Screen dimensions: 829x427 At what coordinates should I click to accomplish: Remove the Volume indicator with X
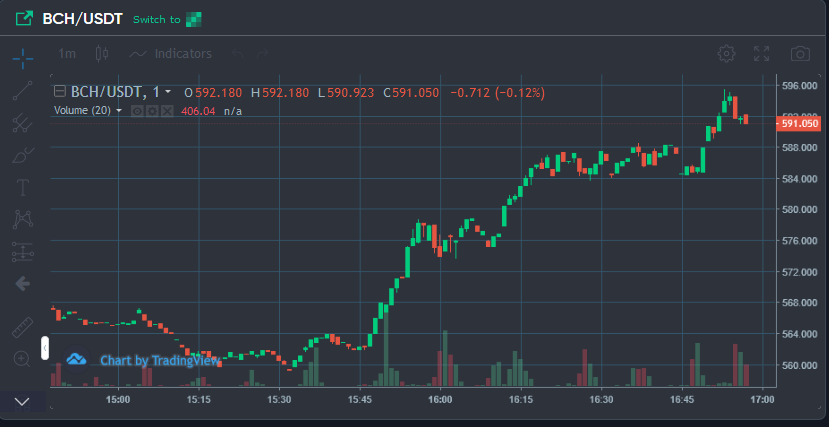167,111
